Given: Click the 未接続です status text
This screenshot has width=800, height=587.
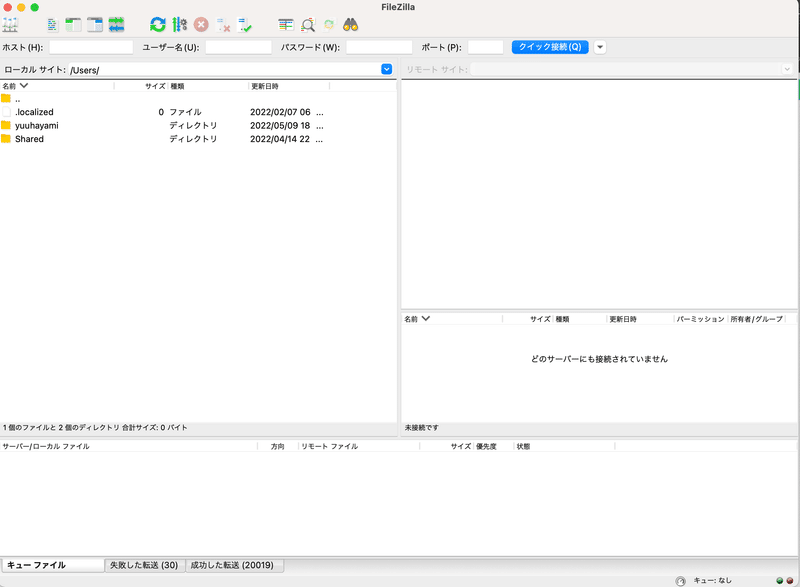Looking at the screenshot, I should coord(421,427).
